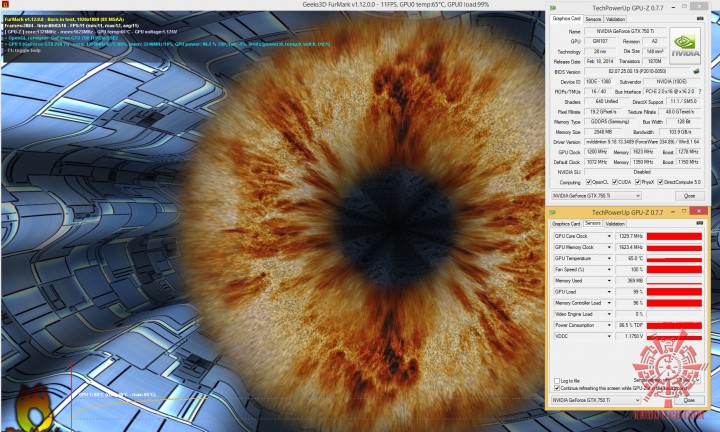Image resolution: width=720 pixels, height=432 pixels.
Task: Click the 1329.7 MHz core clock reading
Action: pos(629,236)
